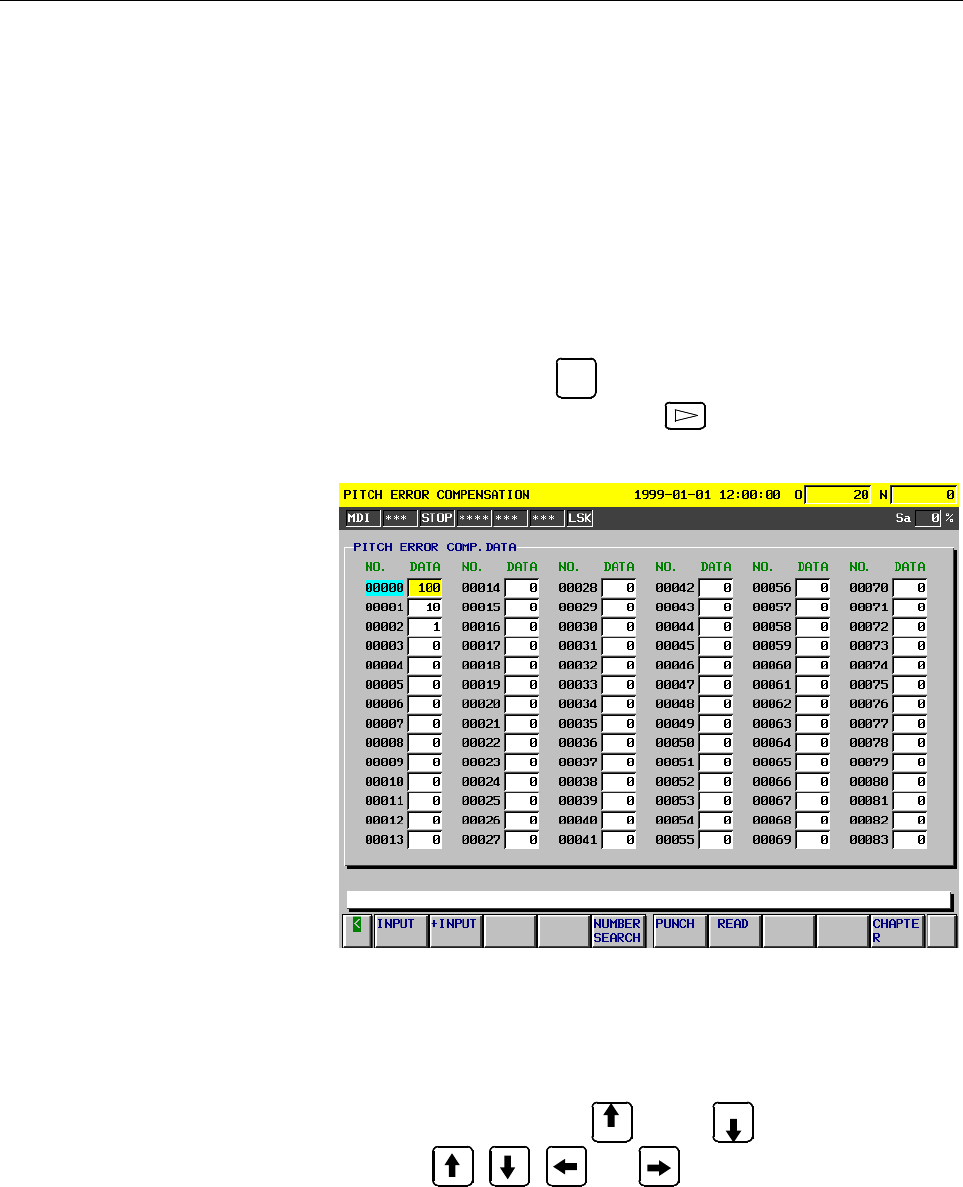This screenshot has width=963, height=1187.
Task: Select the NUMBER SEARCH softkey
Action: [x=617, y=931]
